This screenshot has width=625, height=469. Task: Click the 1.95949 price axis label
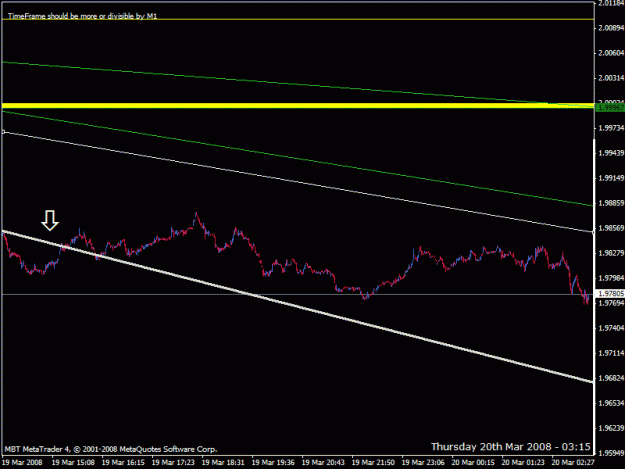[611, 453]
